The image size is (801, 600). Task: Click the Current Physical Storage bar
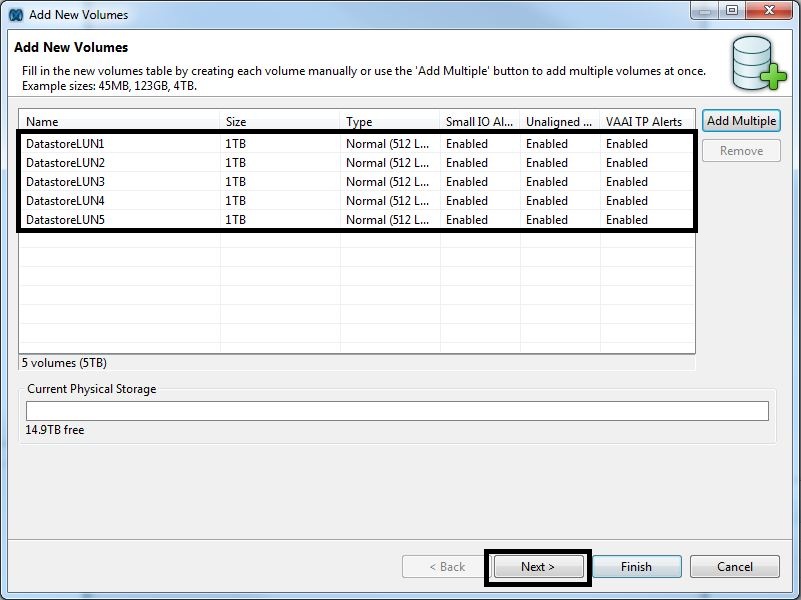pyautogui.click(x=397, y=411)
